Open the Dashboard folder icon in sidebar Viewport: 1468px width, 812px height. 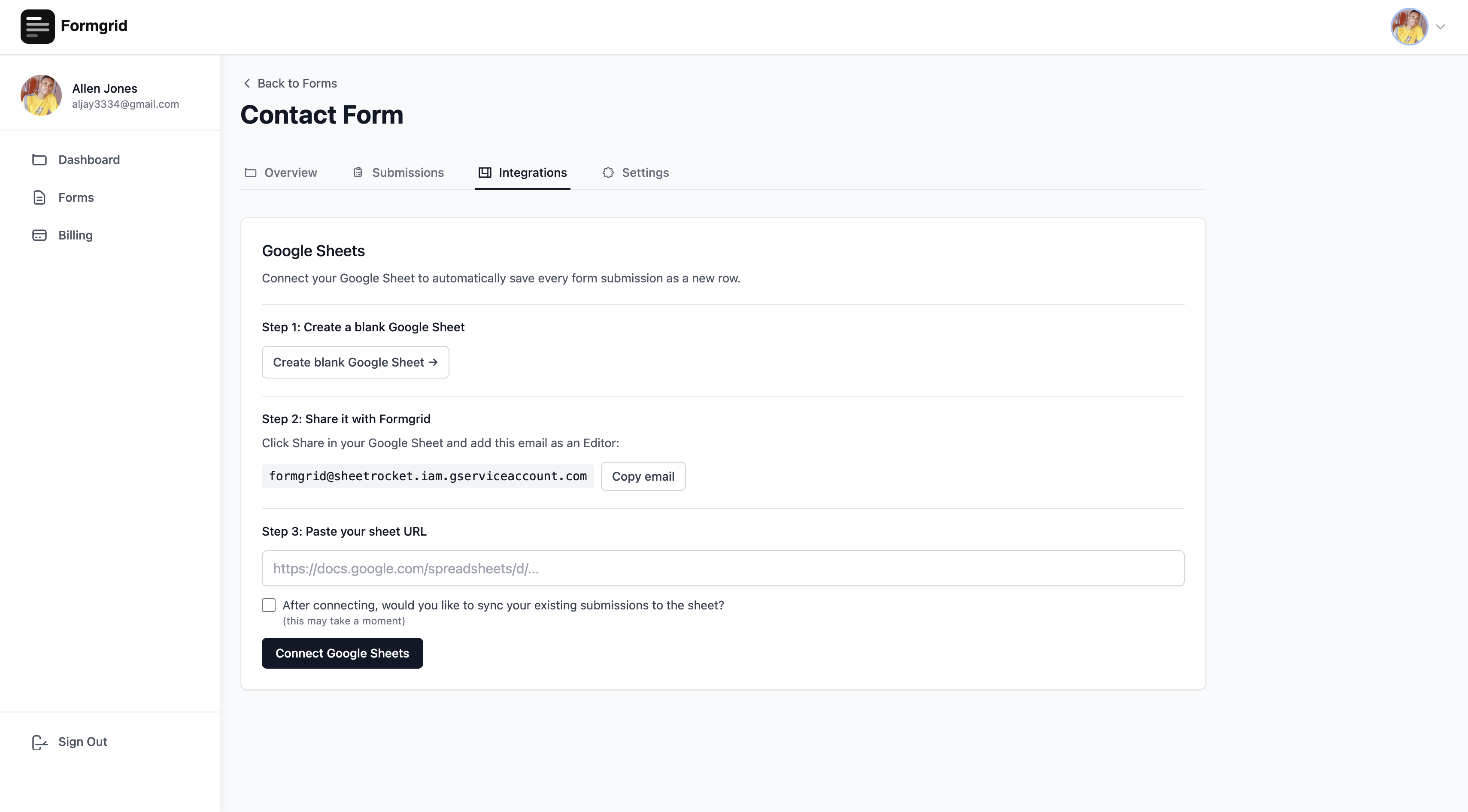click(39, 160)
